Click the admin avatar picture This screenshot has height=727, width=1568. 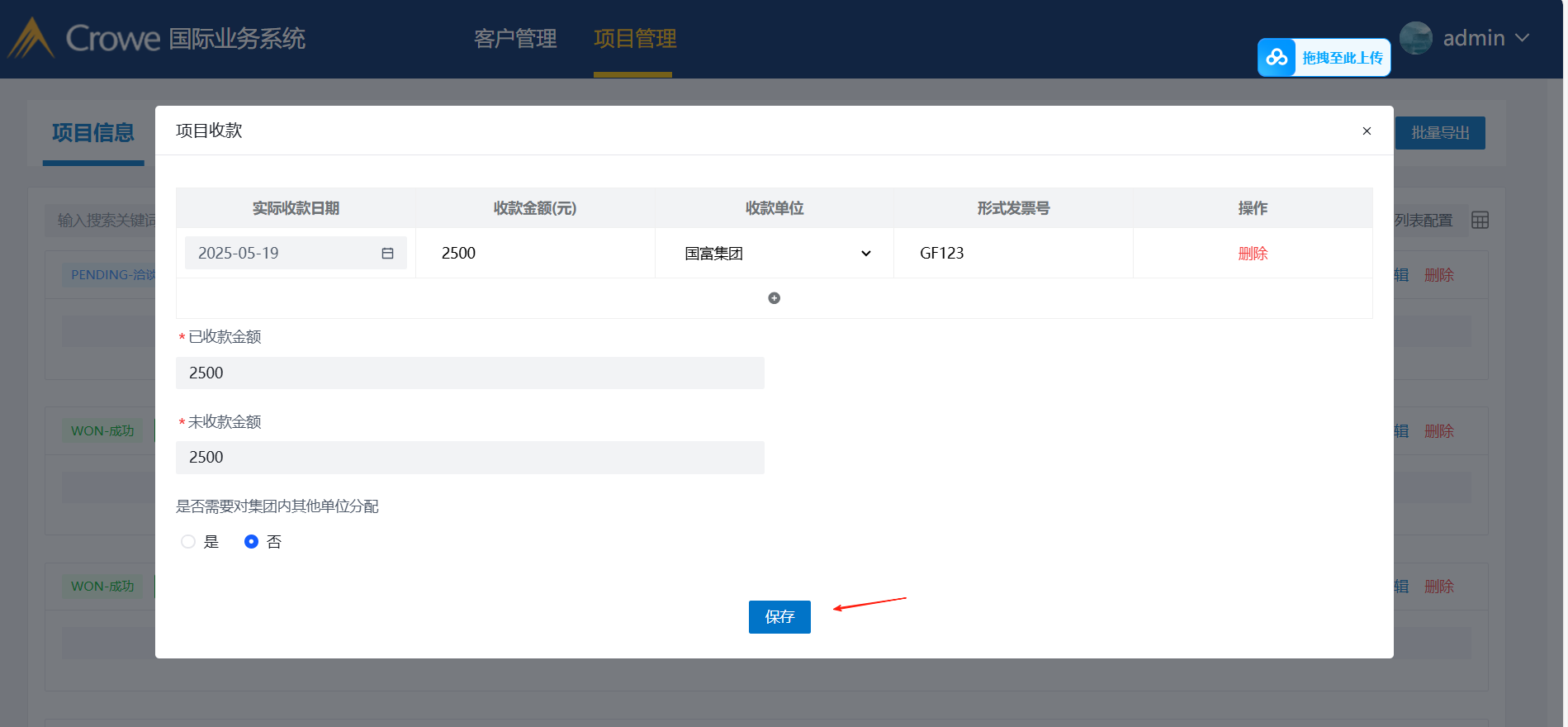click(x=1416, y=38)
